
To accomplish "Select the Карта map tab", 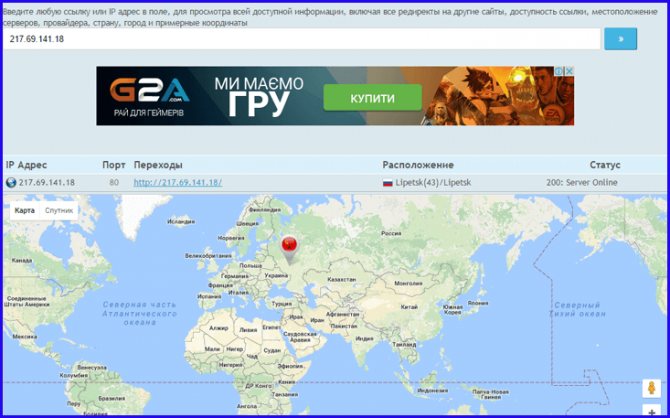I will click(x=24, y=210).
